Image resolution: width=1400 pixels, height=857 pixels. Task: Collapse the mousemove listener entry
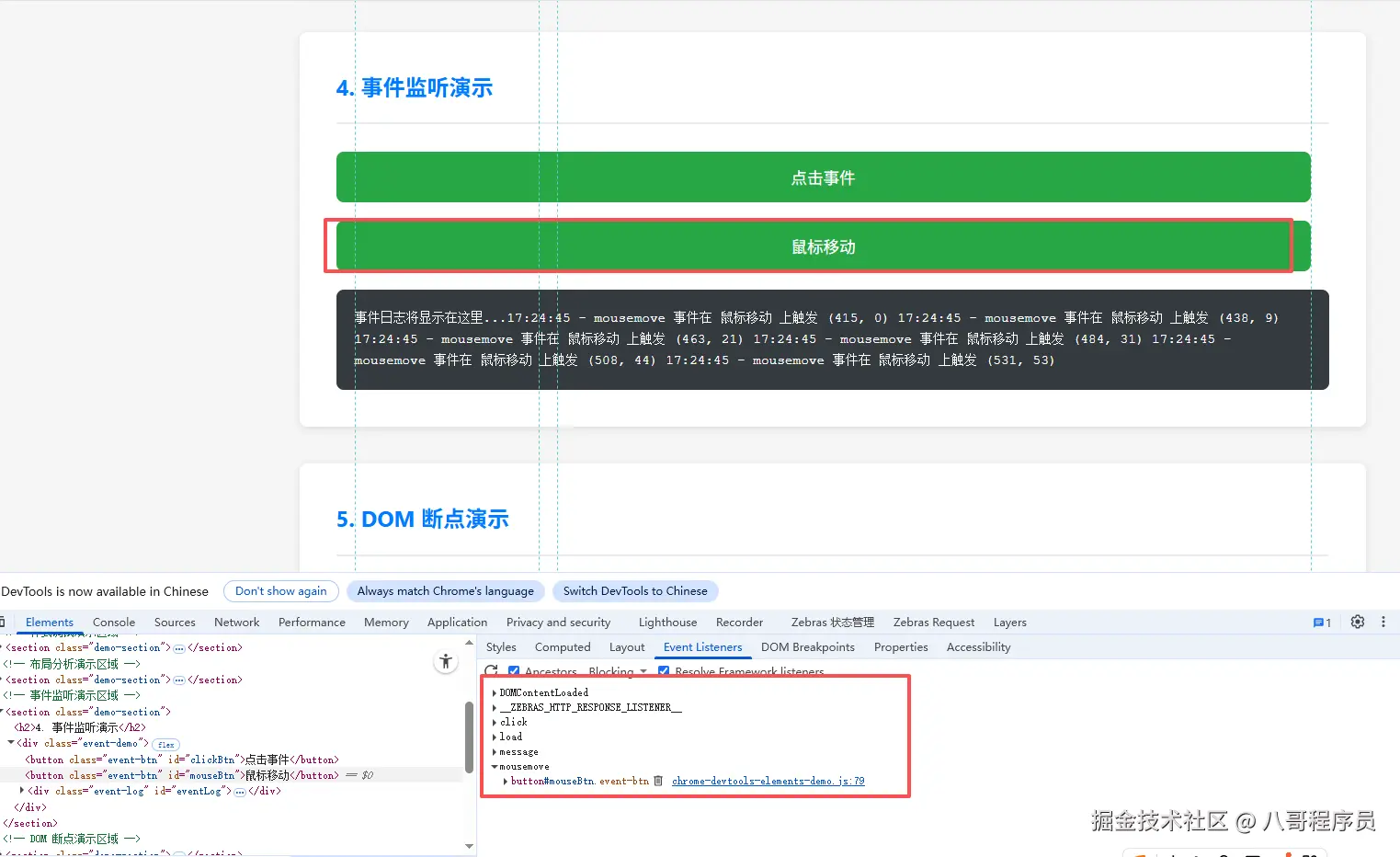click(495, 766)
